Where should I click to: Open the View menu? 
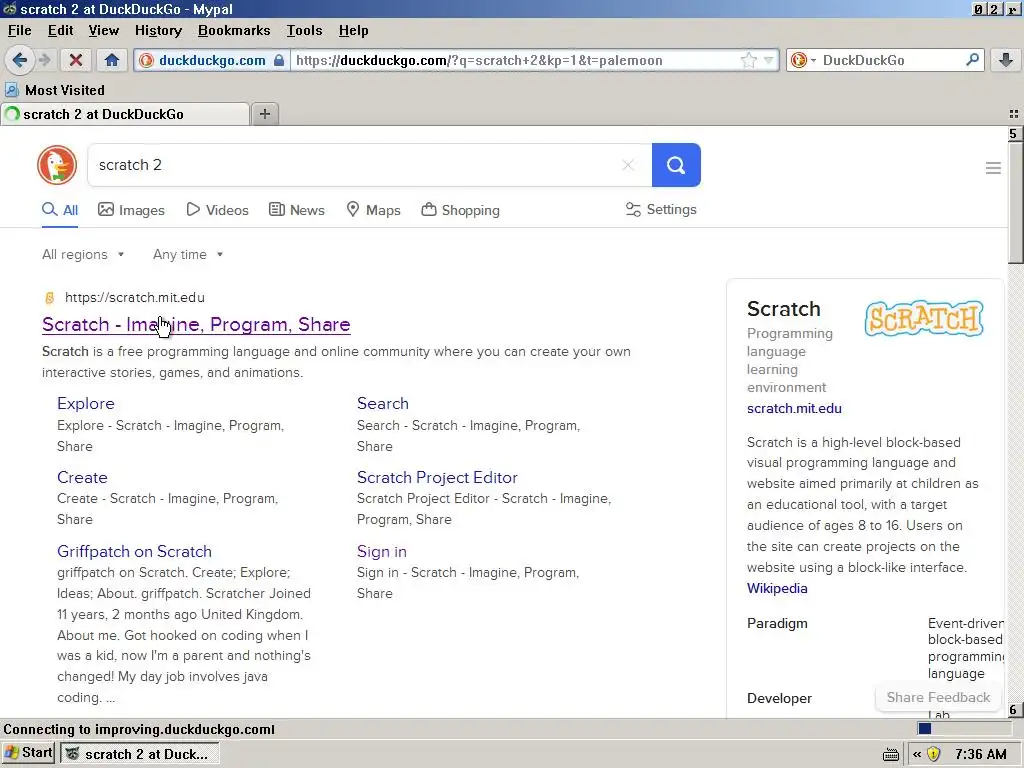[104, 30]
